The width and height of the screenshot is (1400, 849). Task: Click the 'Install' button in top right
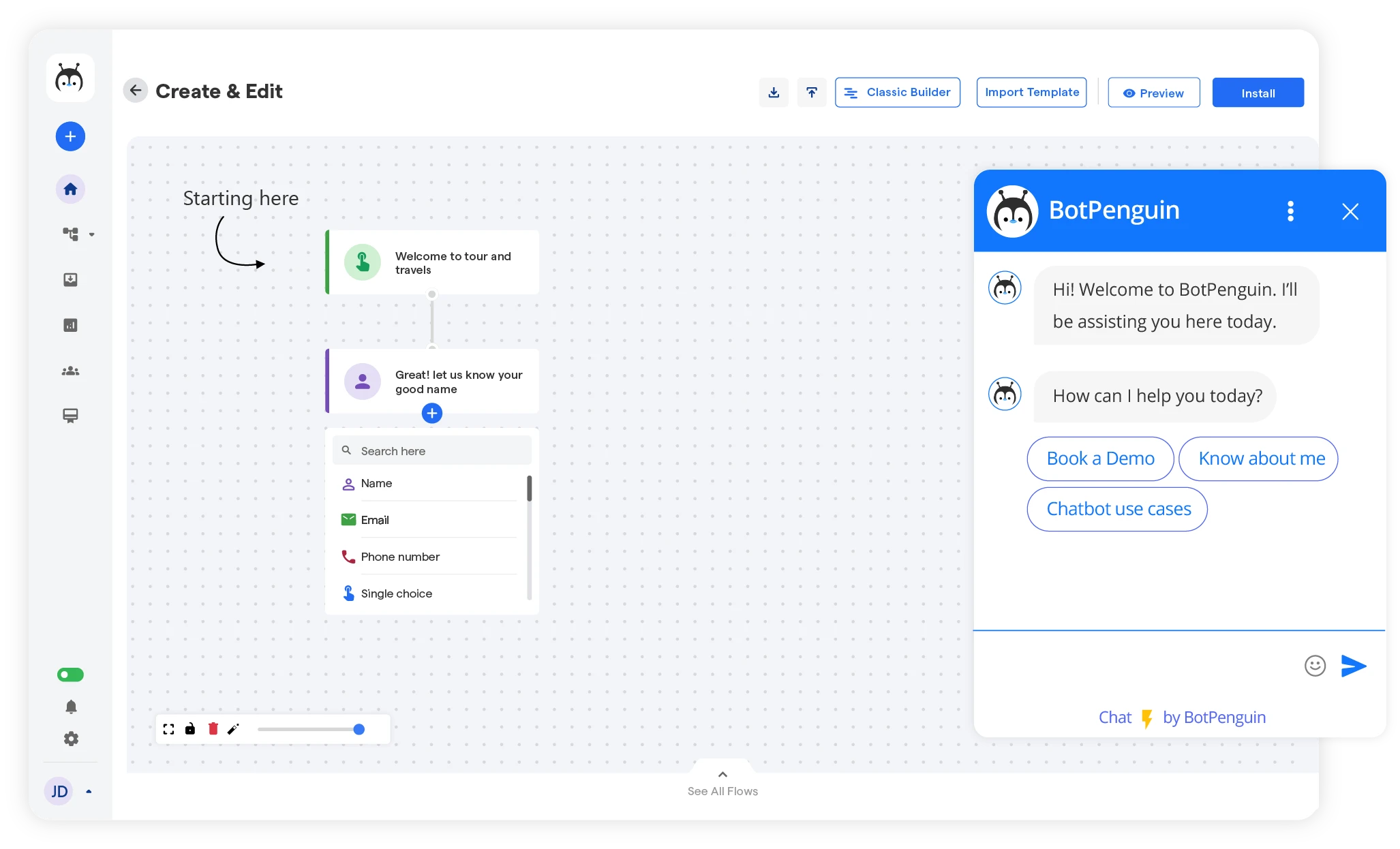[x=1259, y=93]
